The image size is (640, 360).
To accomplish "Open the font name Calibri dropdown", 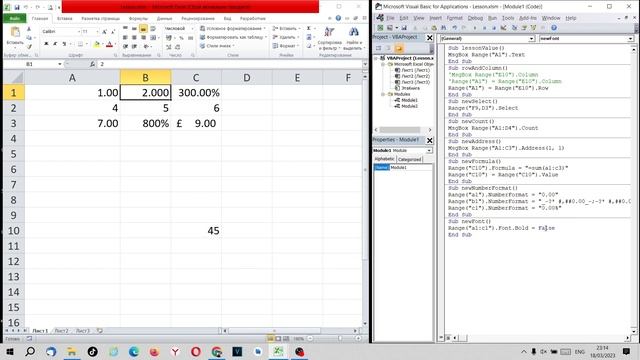I will point(79,31).
